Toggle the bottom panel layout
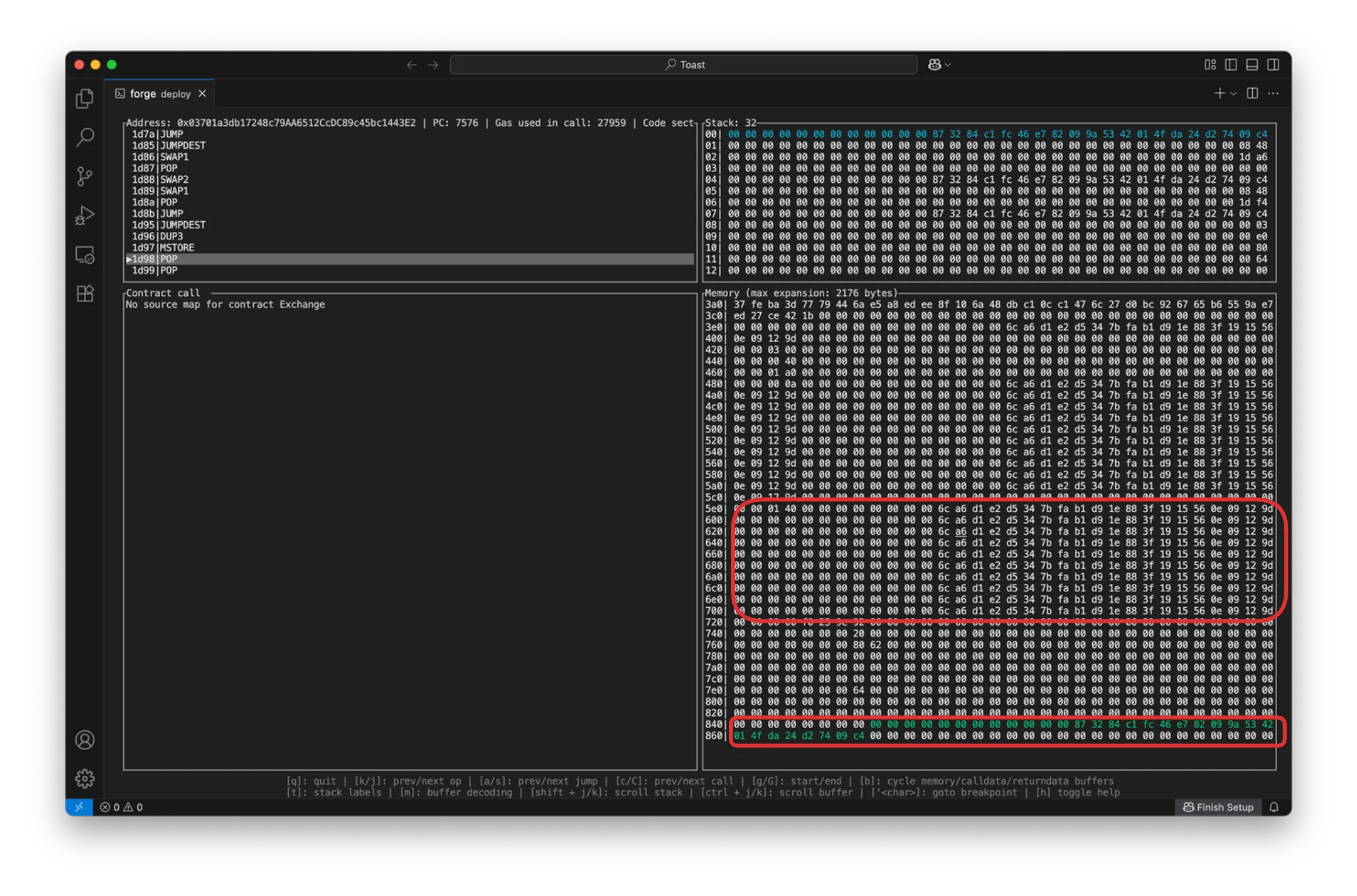The height and width of the screenshot is (896, 1357). pos(1252,65)
